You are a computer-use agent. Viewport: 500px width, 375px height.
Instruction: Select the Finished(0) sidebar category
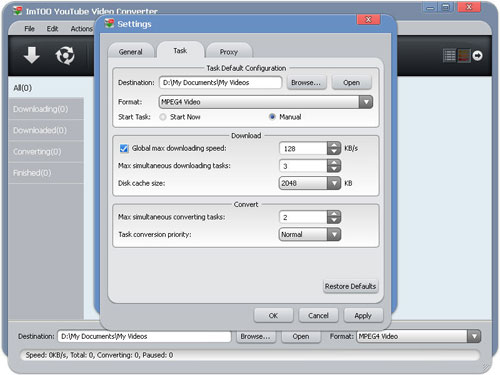tap(46, 173)
